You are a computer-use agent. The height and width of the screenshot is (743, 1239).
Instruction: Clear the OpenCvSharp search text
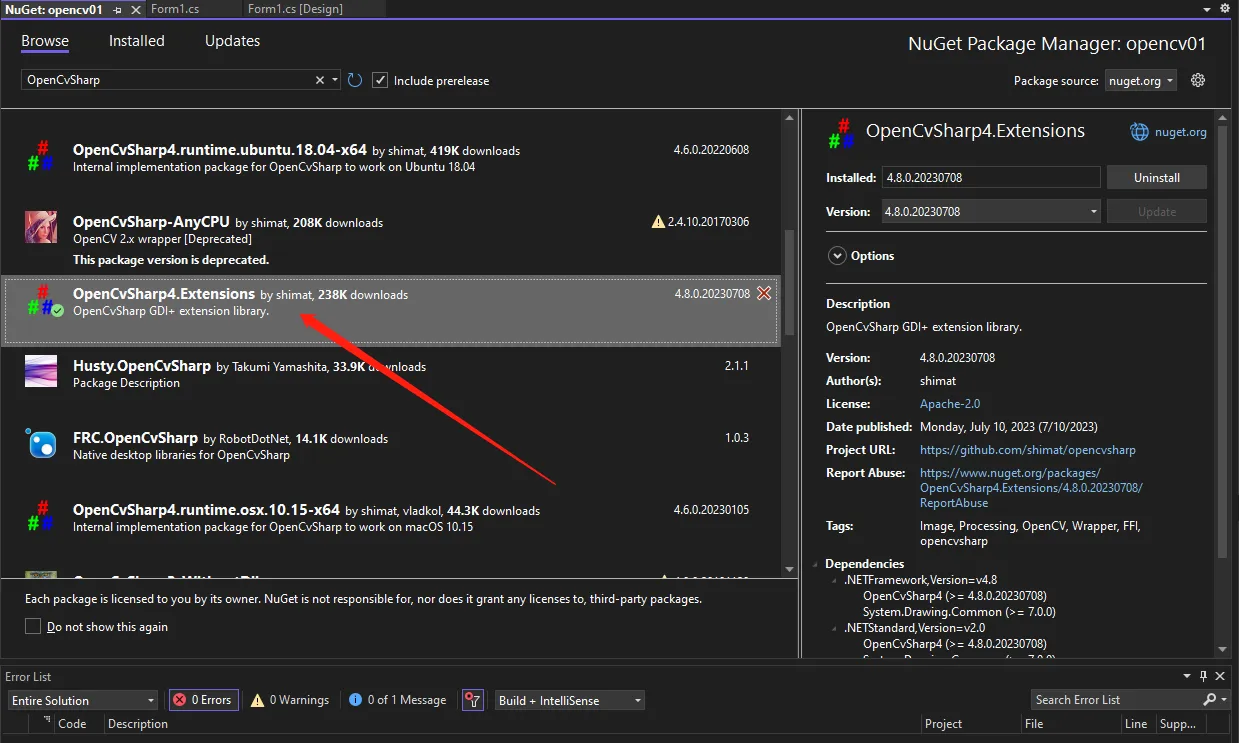click(320, 80)
